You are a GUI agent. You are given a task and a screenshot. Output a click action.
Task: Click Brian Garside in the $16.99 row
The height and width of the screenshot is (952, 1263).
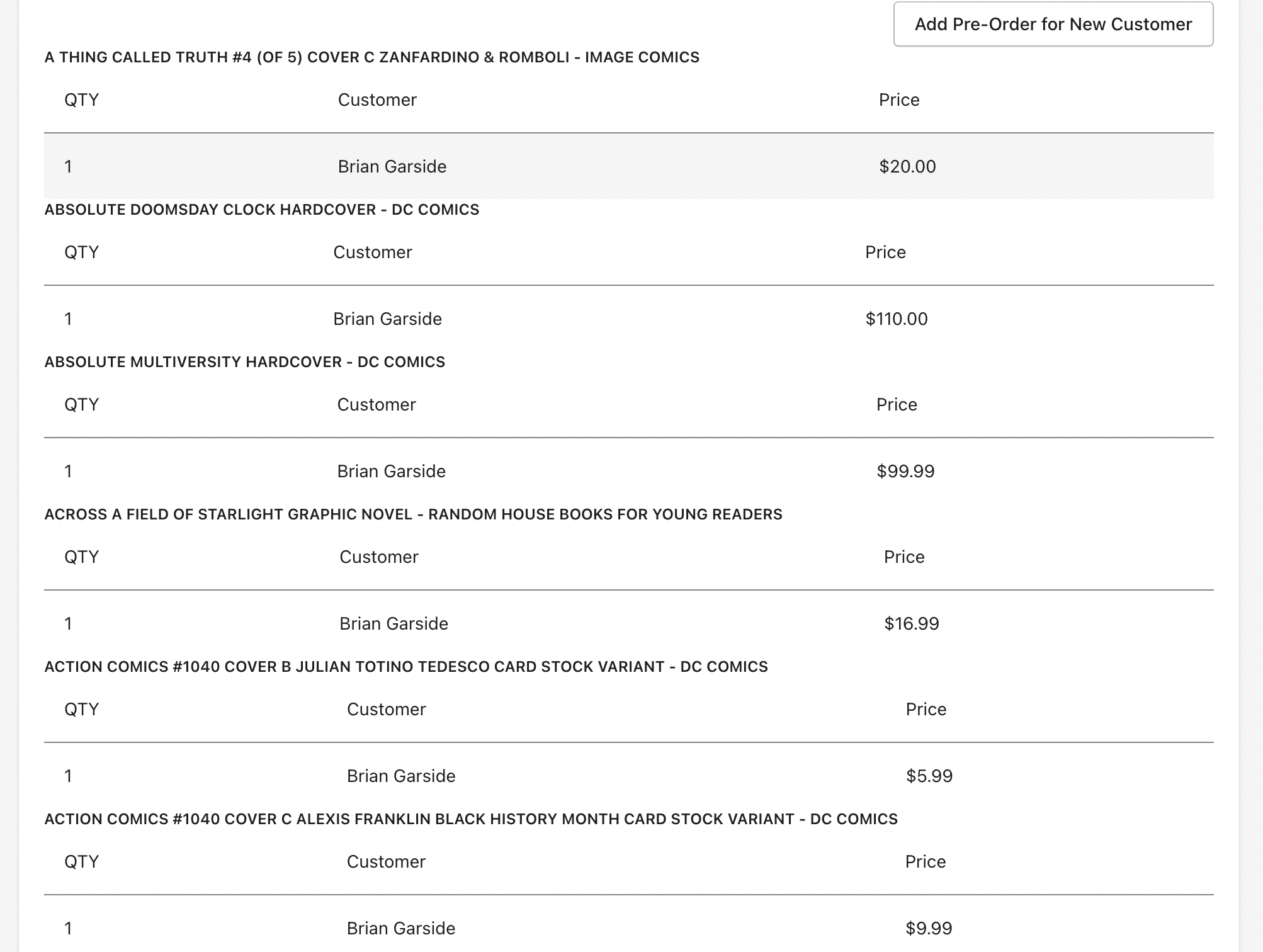394,624
